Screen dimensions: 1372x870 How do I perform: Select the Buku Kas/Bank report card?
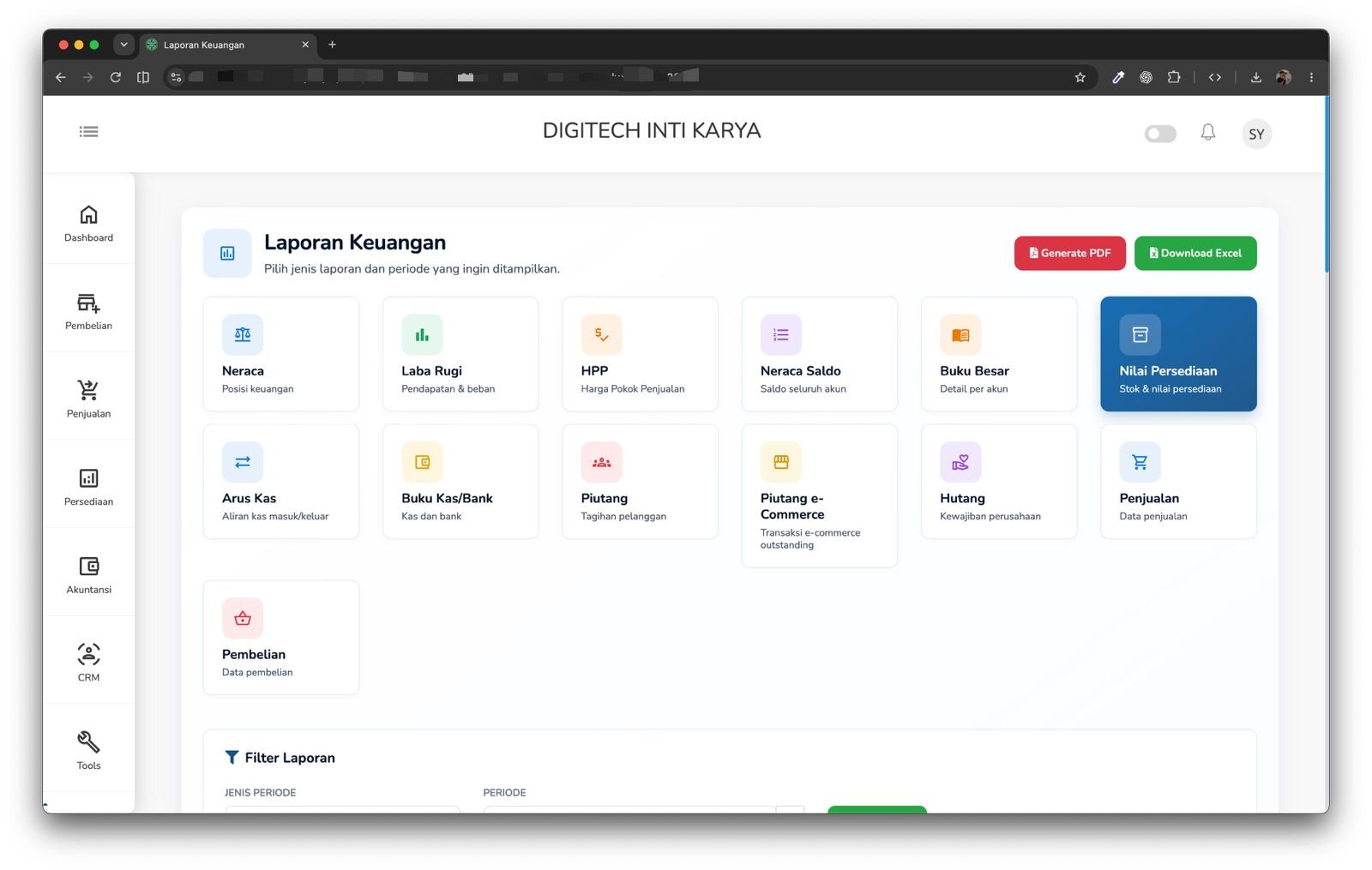(x=460, y=482)
